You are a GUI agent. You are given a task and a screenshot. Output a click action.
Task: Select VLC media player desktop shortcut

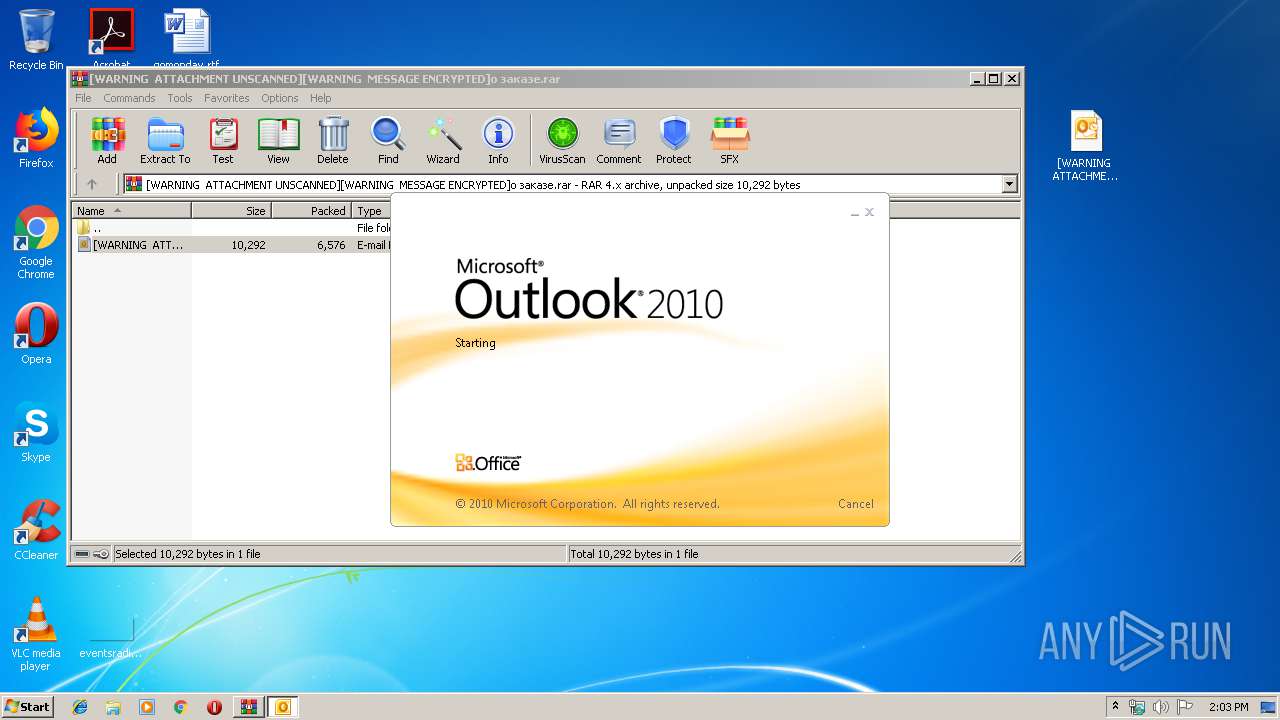click(x=36, y=634)
